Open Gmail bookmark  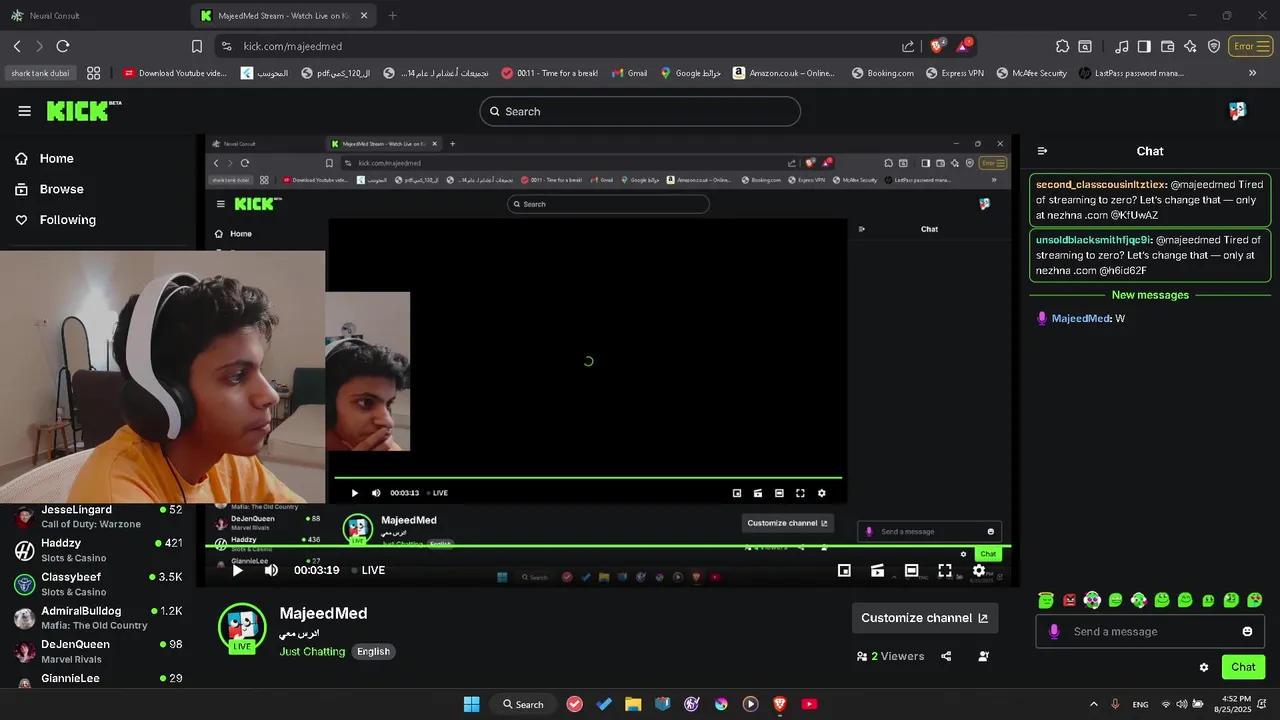pyautogui.click(x=629, y=73)
